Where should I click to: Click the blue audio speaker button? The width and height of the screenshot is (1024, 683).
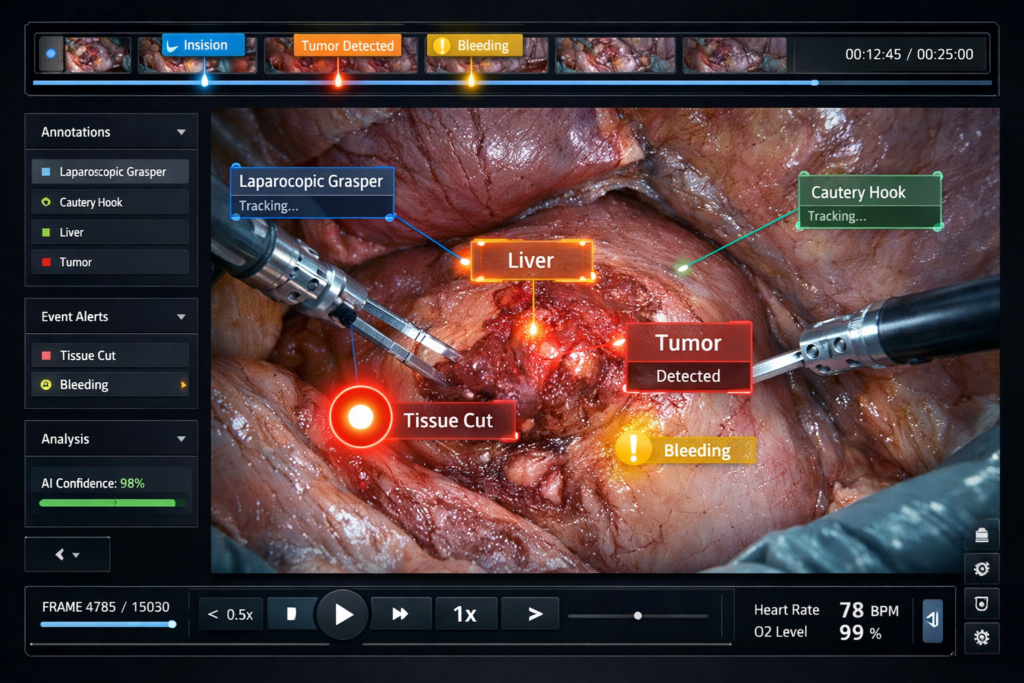(x=932, y=621)
